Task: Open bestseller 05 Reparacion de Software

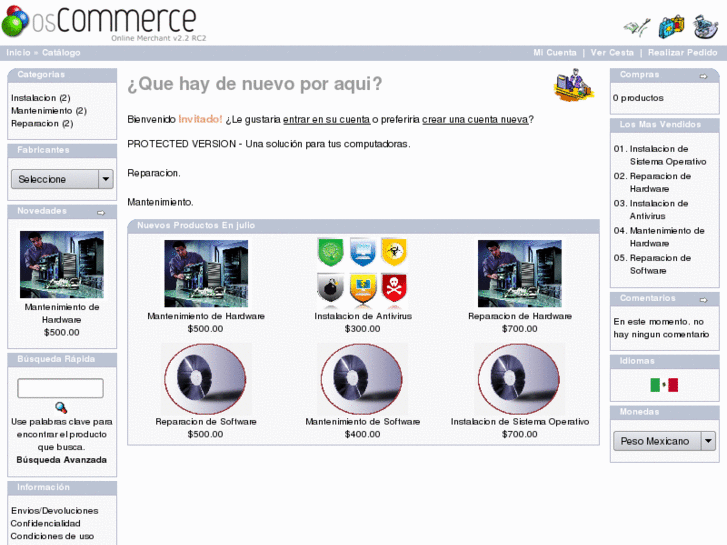Action: (660, 264)
